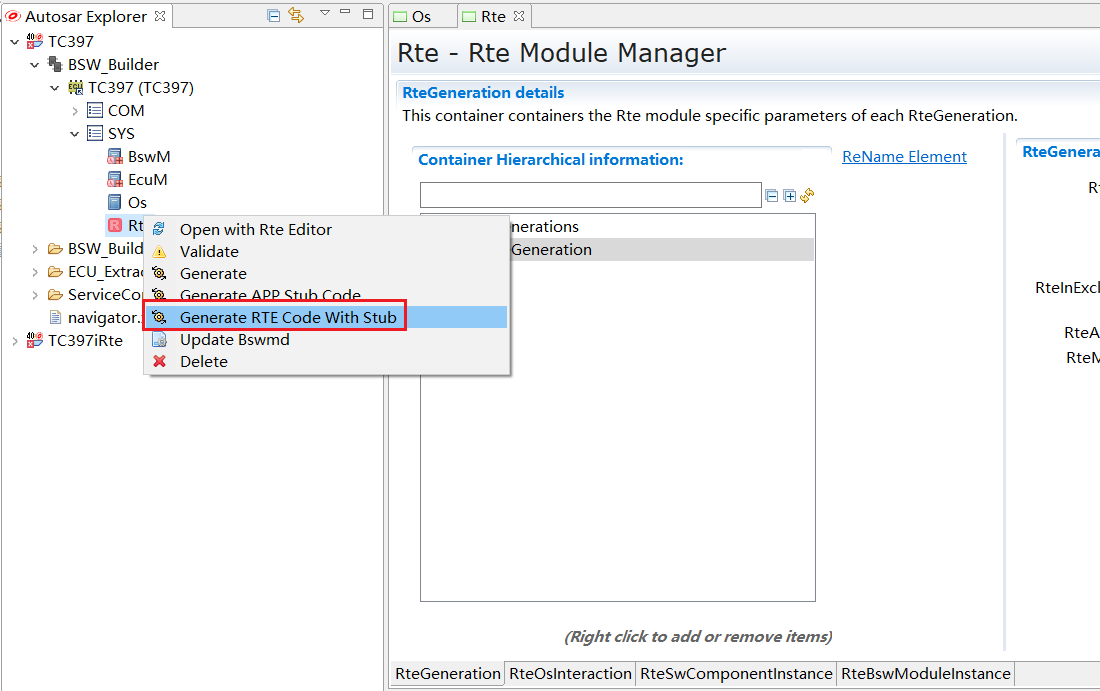Viewport: 1100px width, 691px height.
Task: Expand the TC397iRte project node
Action: coord(15,341)
